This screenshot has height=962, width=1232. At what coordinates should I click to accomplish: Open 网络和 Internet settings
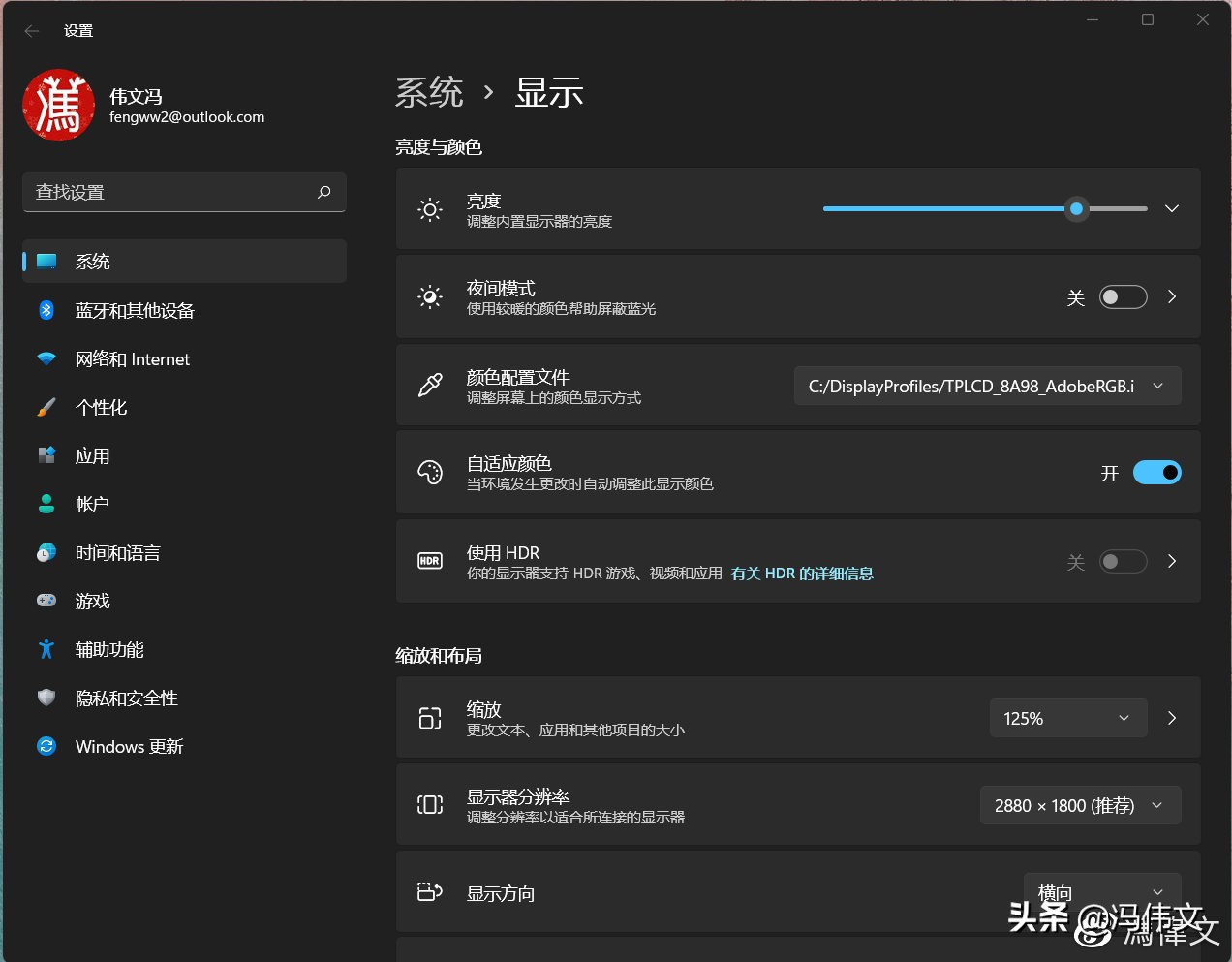click(132, 358)
